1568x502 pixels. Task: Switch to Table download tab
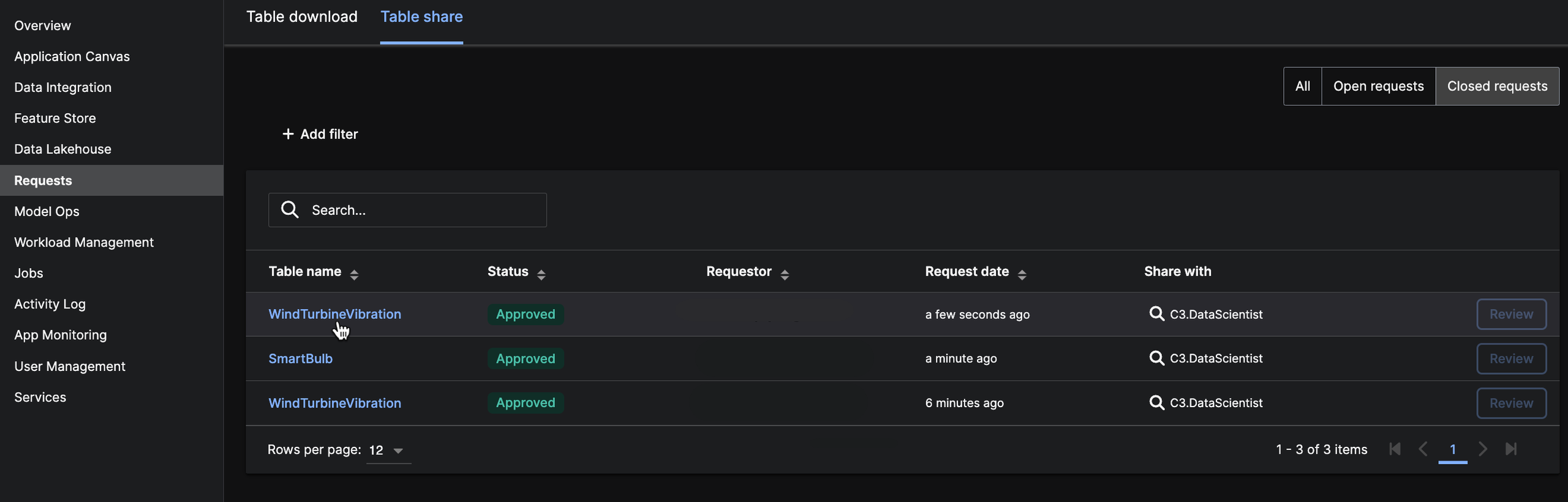[x=301, y=17]
